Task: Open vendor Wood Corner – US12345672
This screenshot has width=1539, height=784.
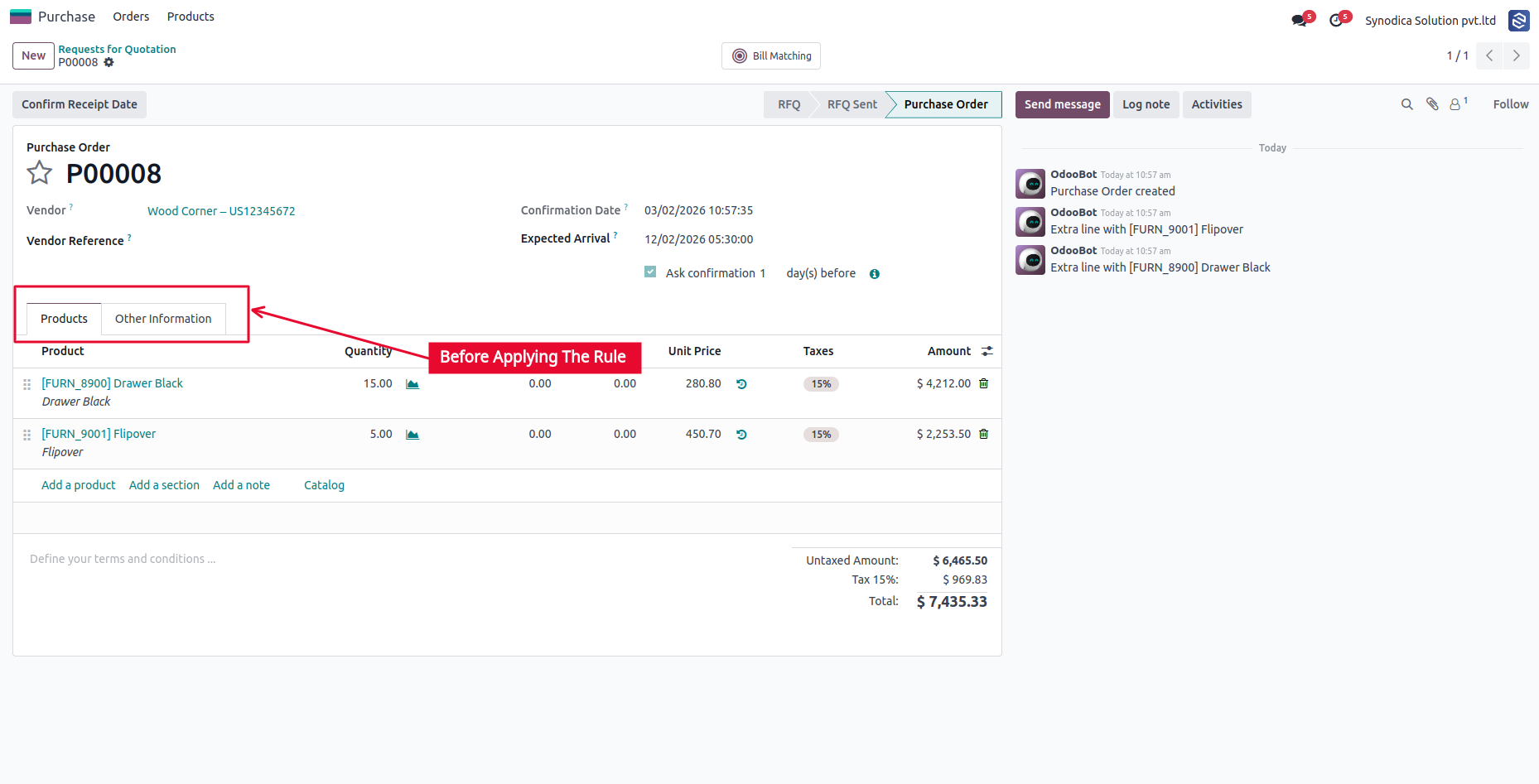Action: coord(221,211)
